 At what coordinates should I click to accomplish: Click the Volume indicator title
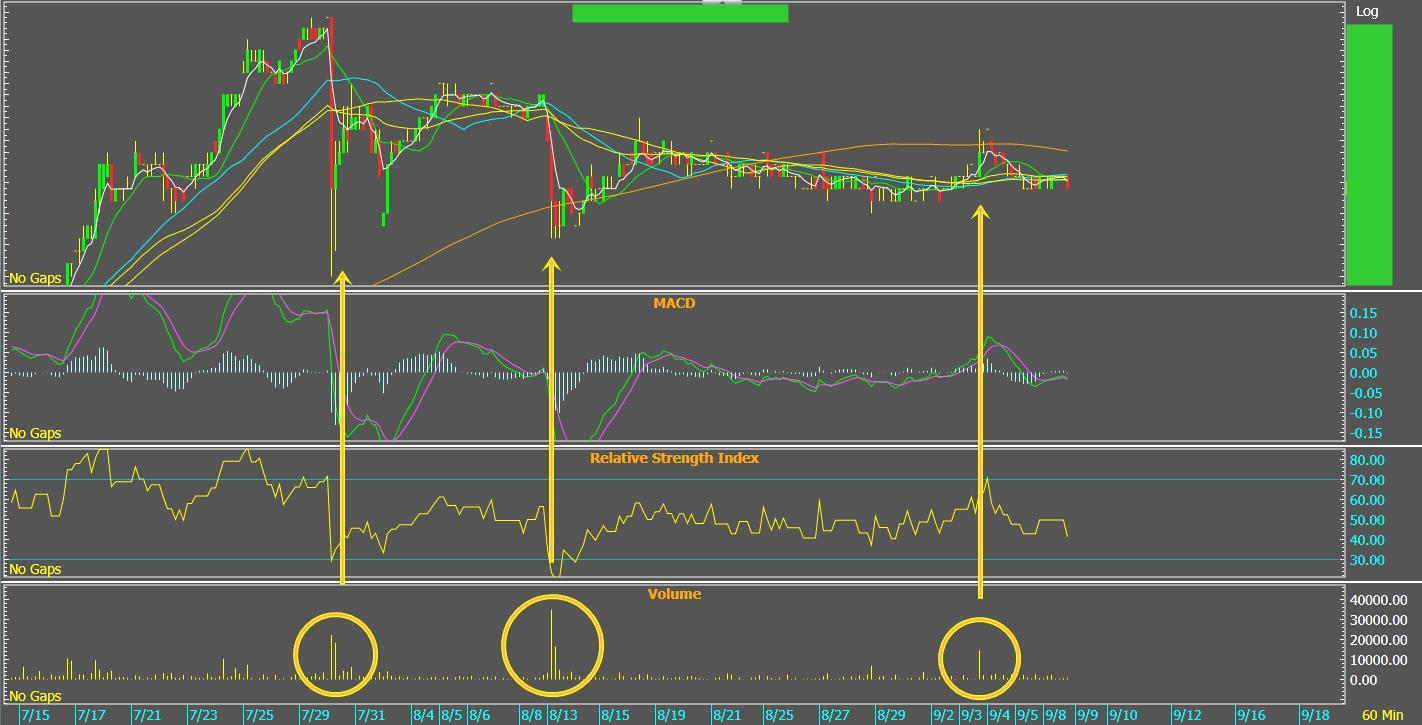(674, 594)
